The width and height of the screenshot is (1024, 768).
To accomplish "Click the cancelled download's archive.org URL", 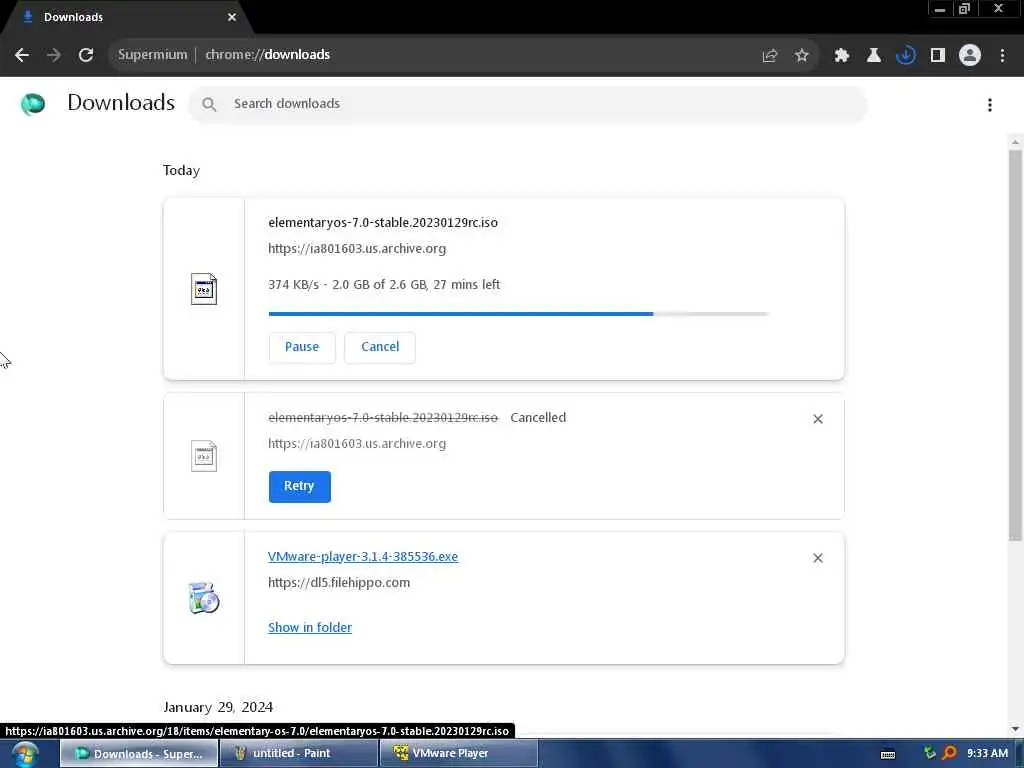I will pyautogui.click(x=357, y=443).
